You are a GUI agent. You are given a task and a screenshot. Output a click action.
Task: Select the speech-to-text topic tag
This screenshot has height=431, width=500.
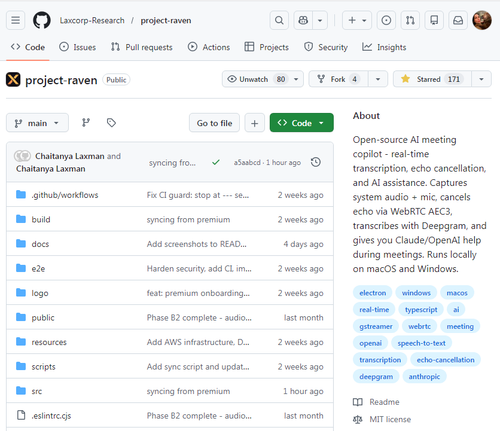[421, 343]
